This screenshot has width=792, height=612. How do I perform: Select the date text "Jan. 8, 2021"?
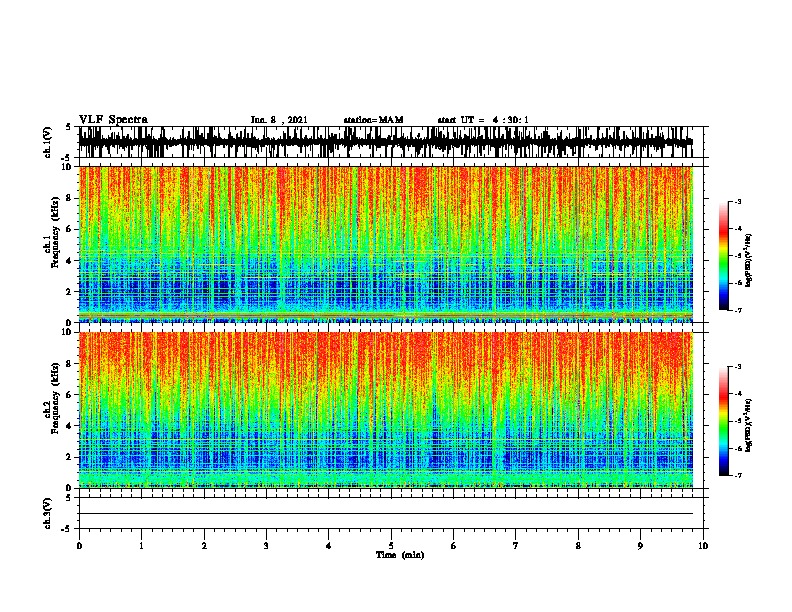[279, 120]
